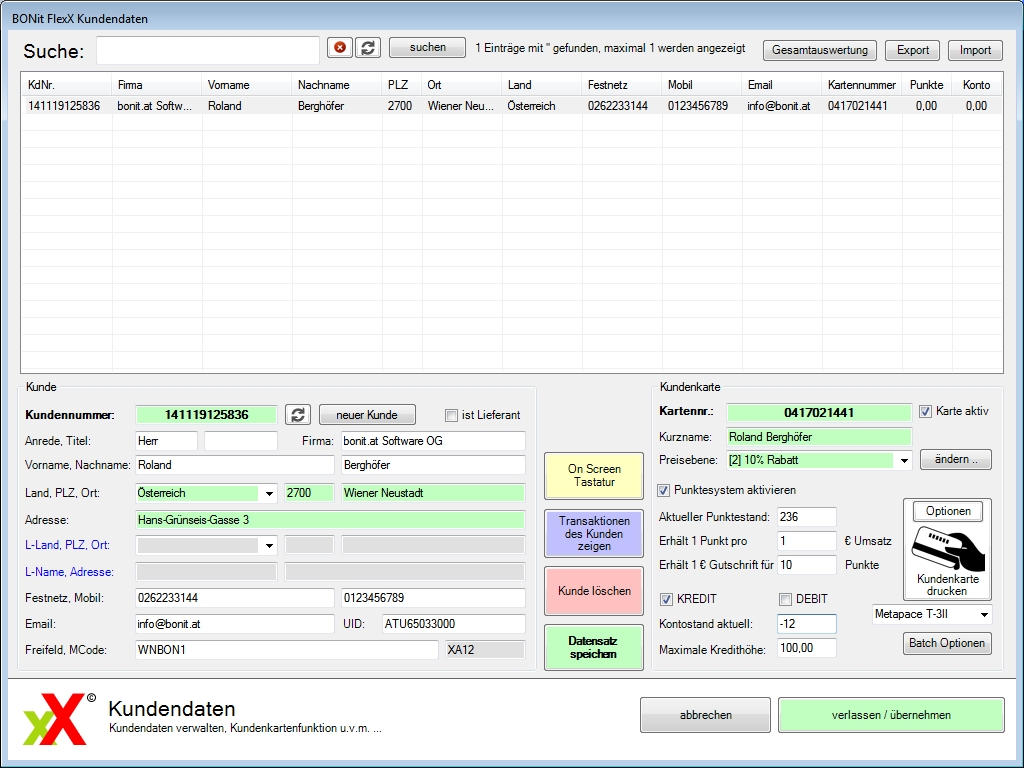
Task: Open the Metapace T-3II printer dropdown
Action: [x=984, y=615]
